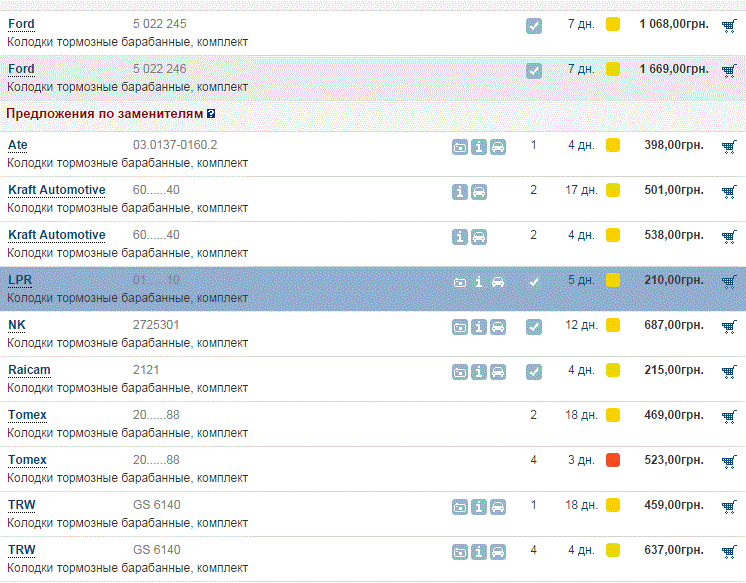Open the NK brand link
The width and height of the screenshot is (746, 583).
[17, 325]
